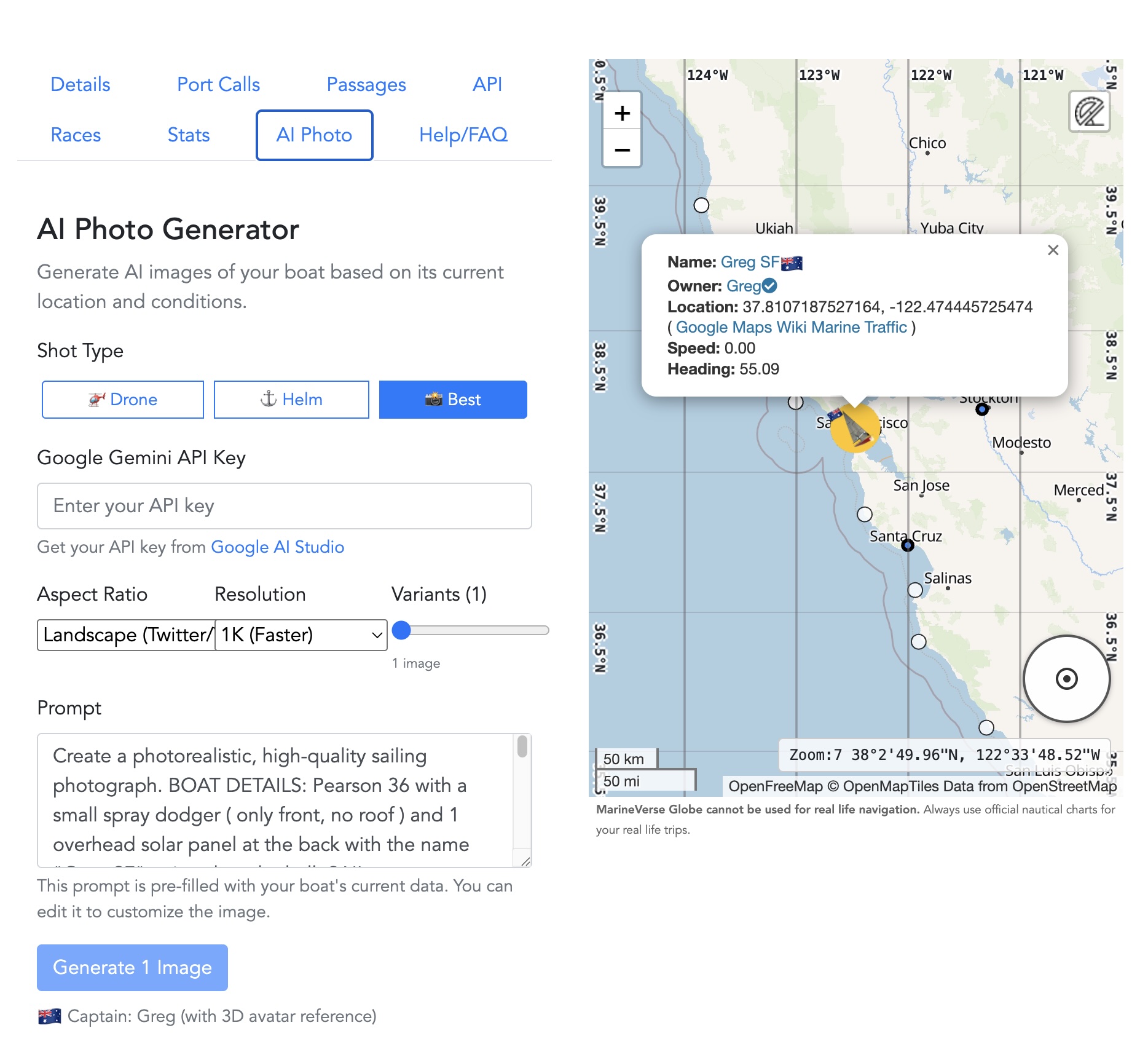Click the verified badge next to Greg

769,286
